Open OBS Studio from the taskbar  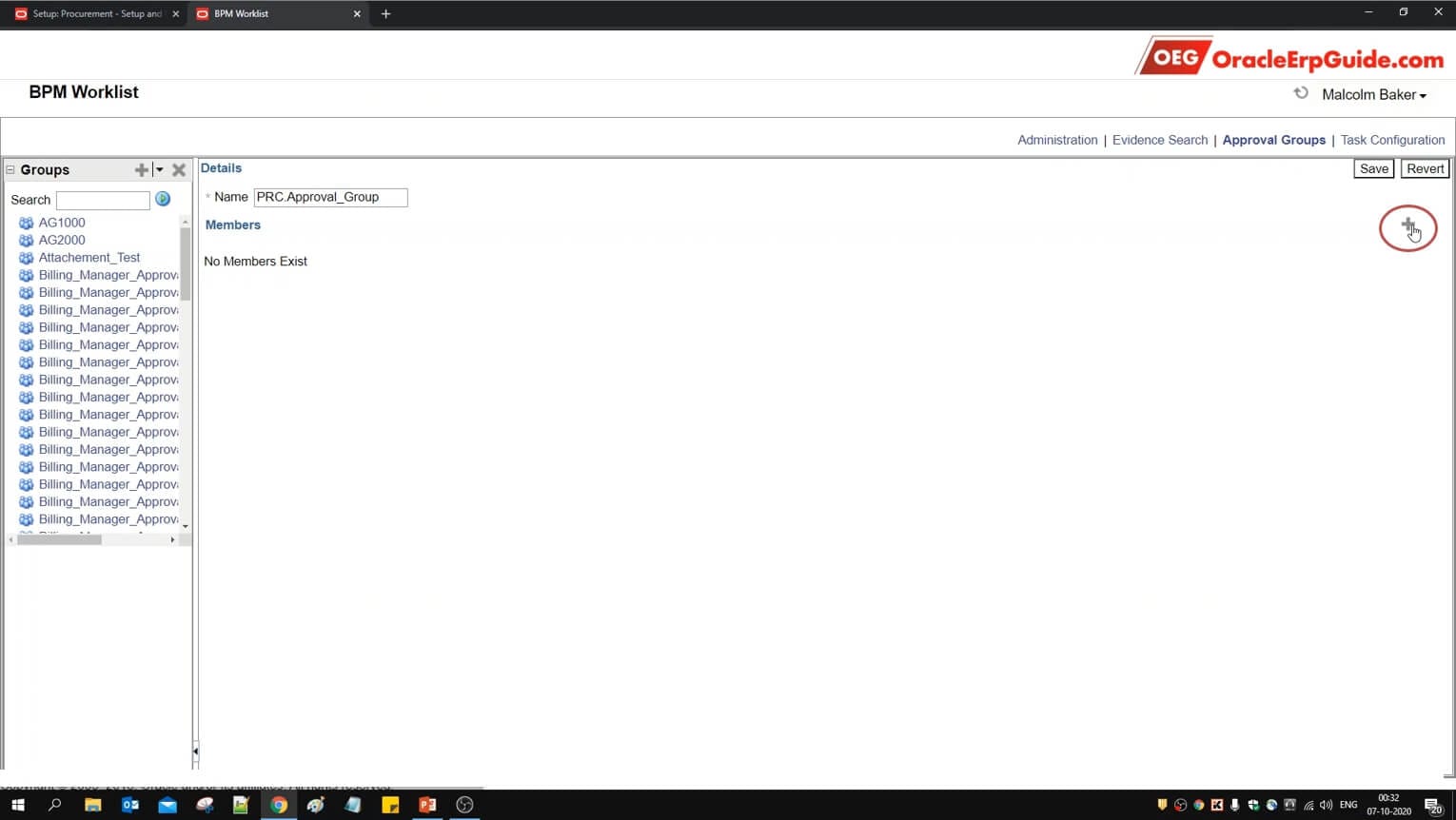click(464, 805)
